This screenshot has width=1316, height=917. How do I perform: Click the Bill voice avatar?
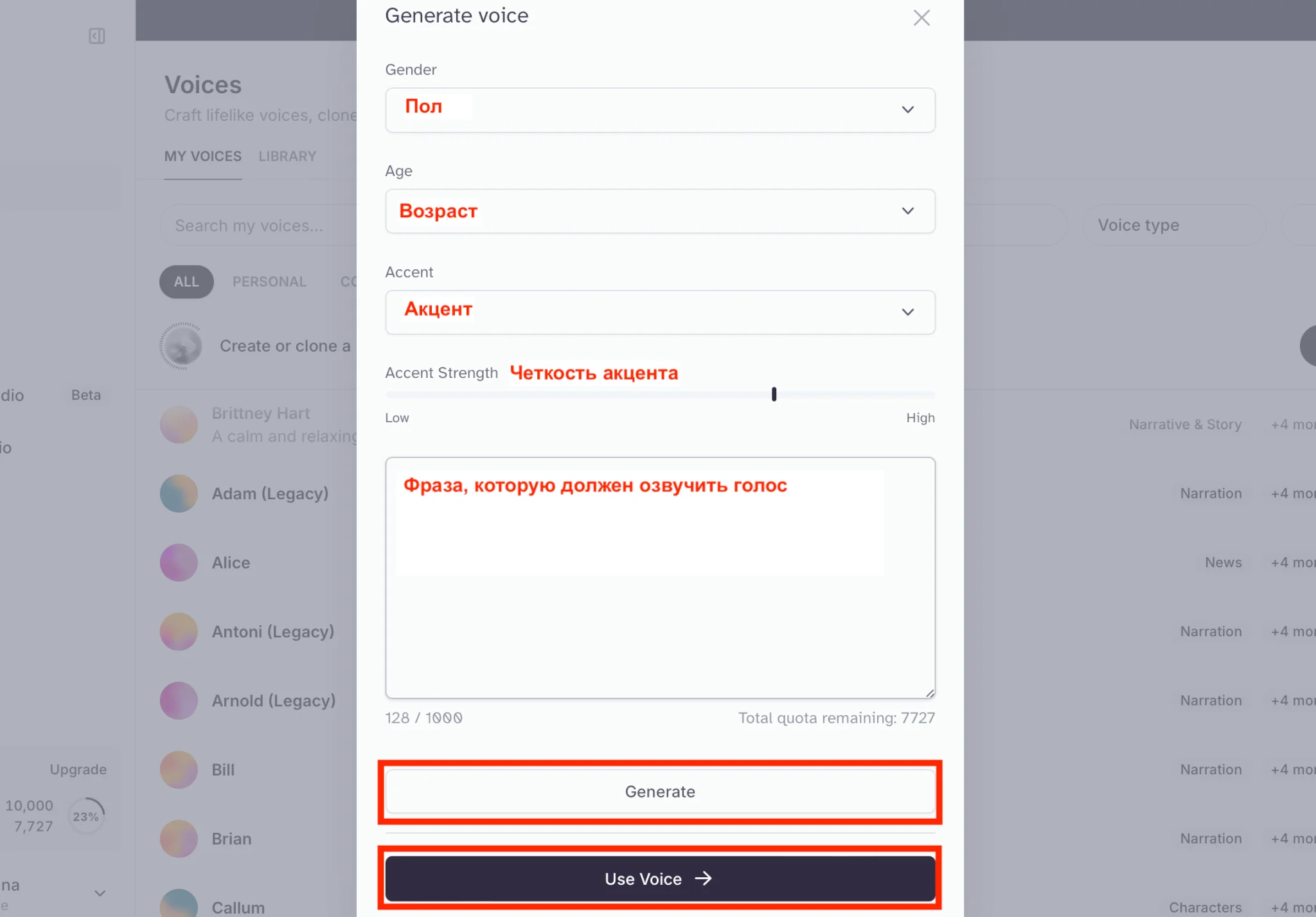(179, 770)
